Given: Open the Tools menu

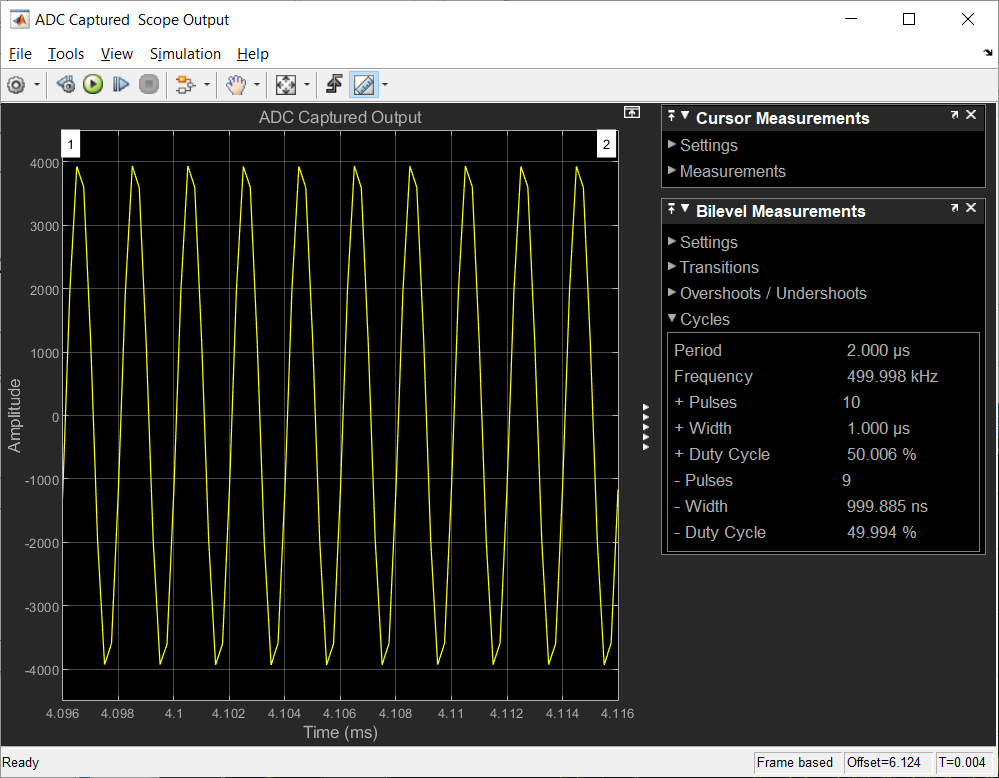Looking at the screenshot, I should point(66,54).
